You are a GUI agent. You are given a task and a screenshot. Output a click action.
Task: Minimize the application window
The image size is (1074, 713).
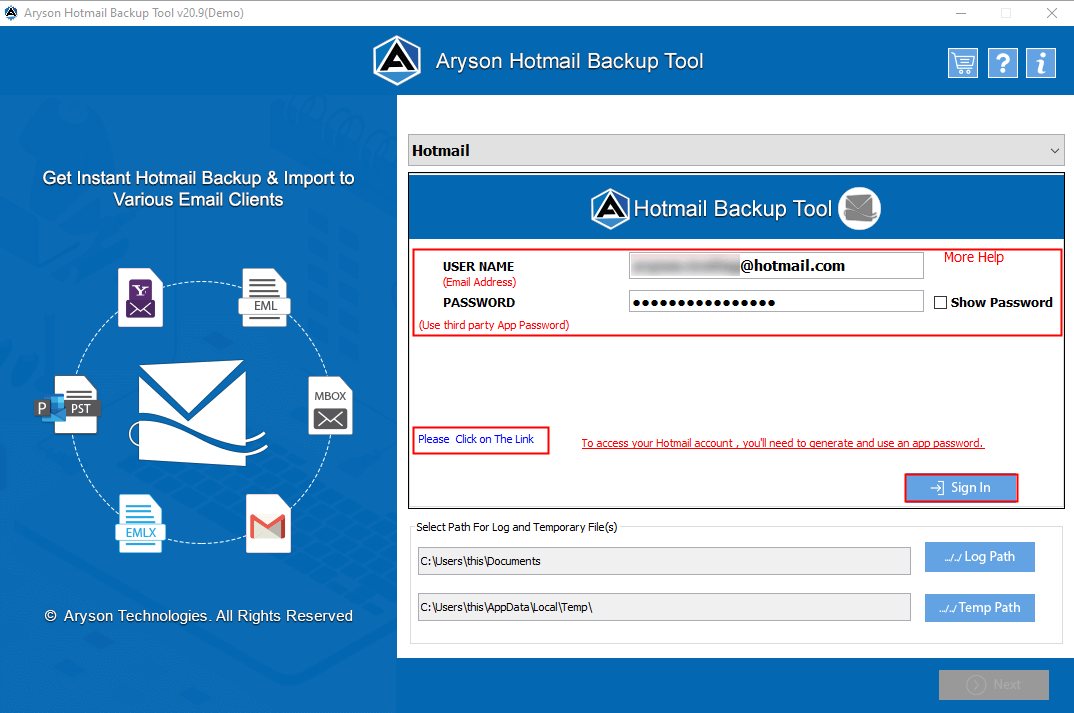pyautogui.click(x=961, y=13)
